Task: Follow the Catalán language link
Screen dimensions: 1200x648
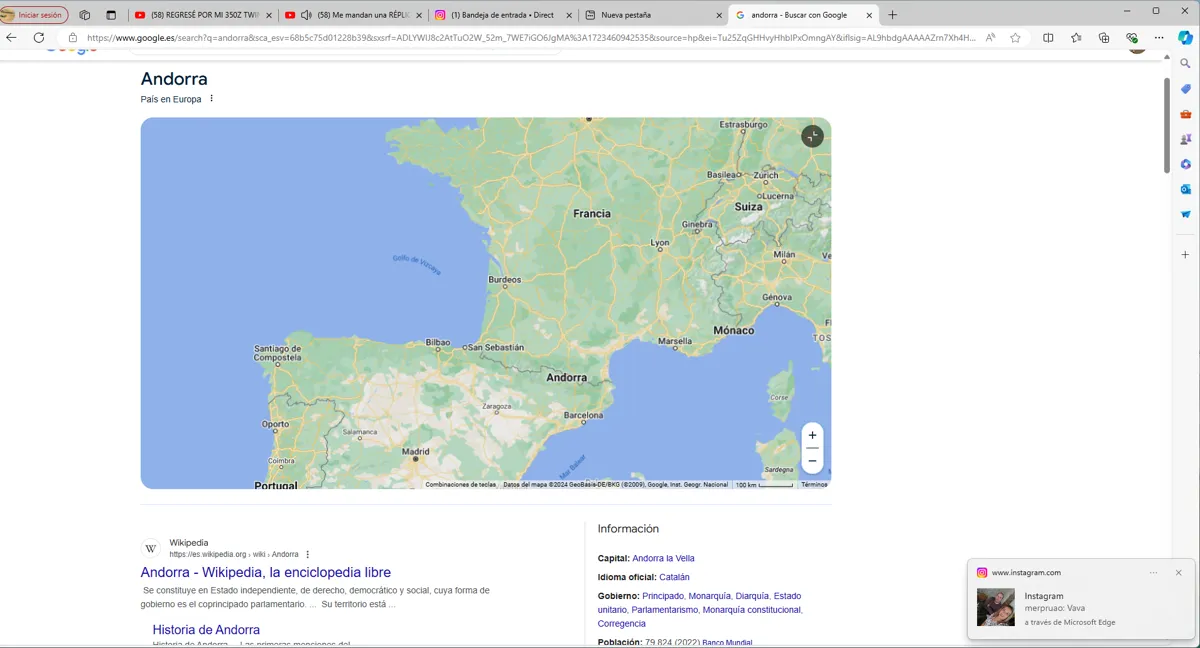Action: click(x=674, y=577)
